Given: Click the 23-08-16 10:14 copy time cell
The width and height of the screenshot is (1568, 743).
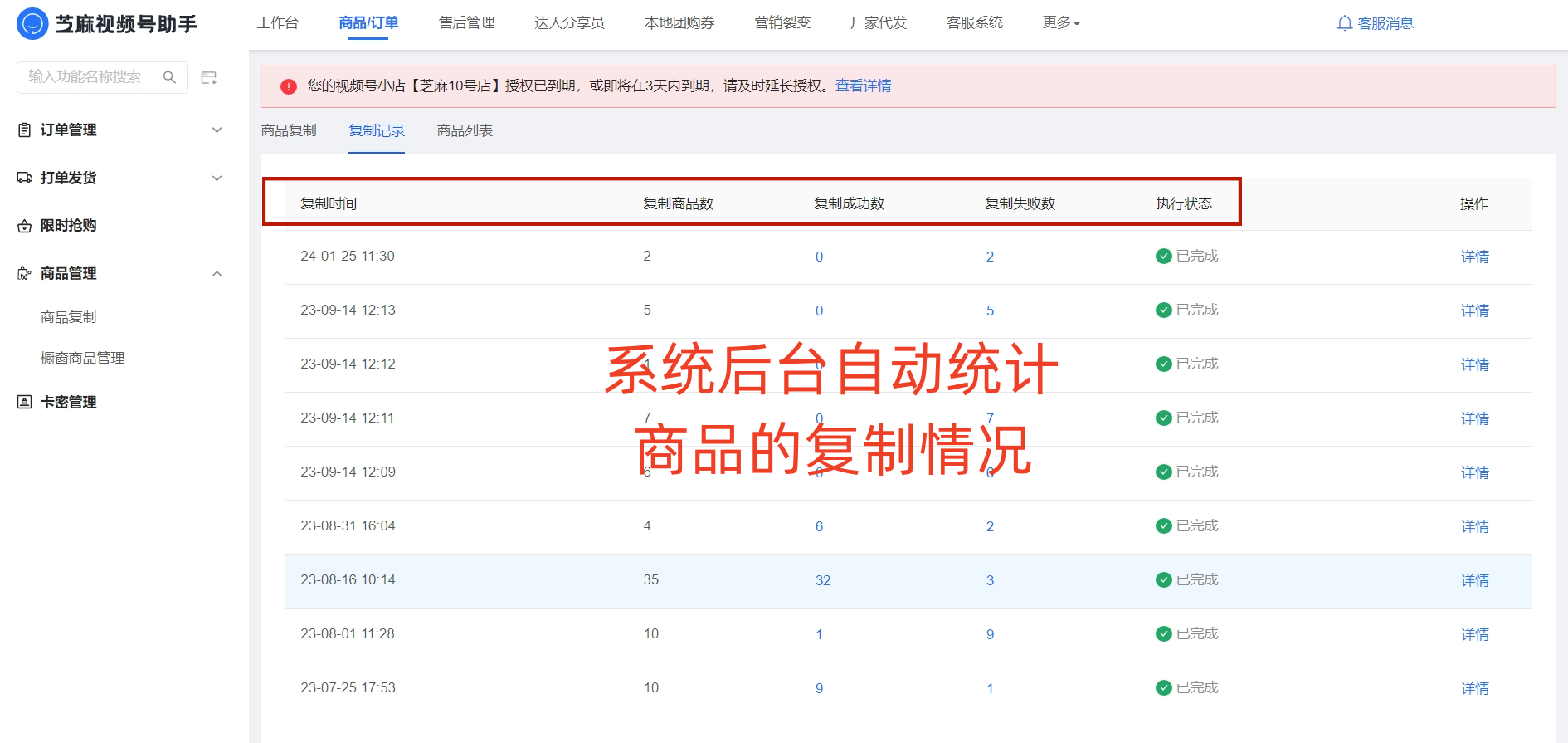Looking at the screenshot, I should [348, 579].
